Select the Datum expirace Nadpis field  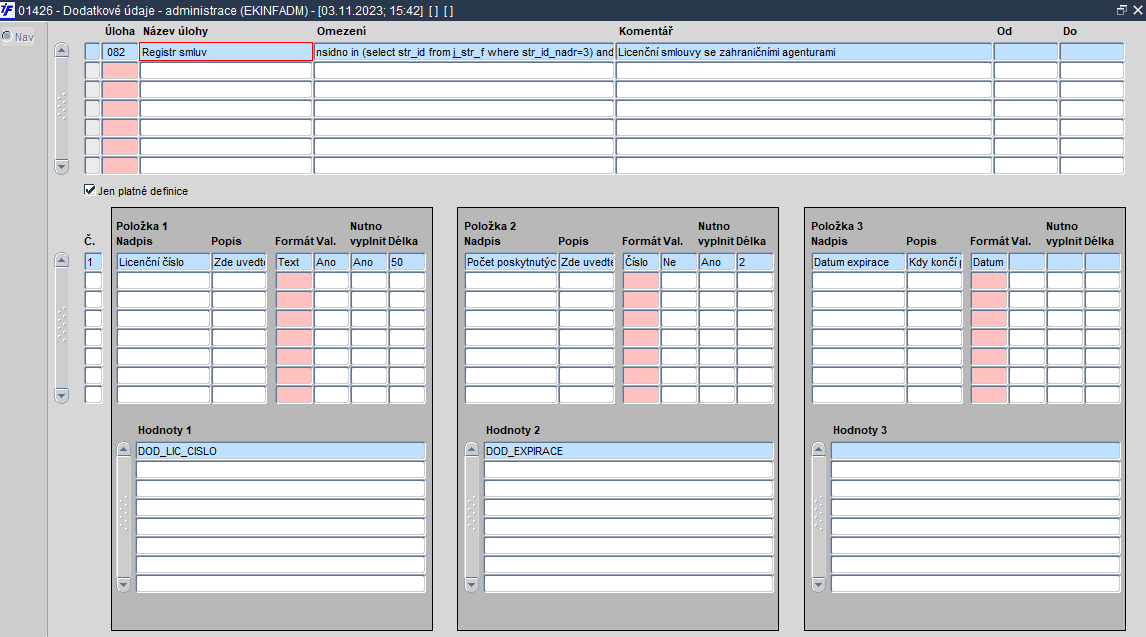(858, 262)
